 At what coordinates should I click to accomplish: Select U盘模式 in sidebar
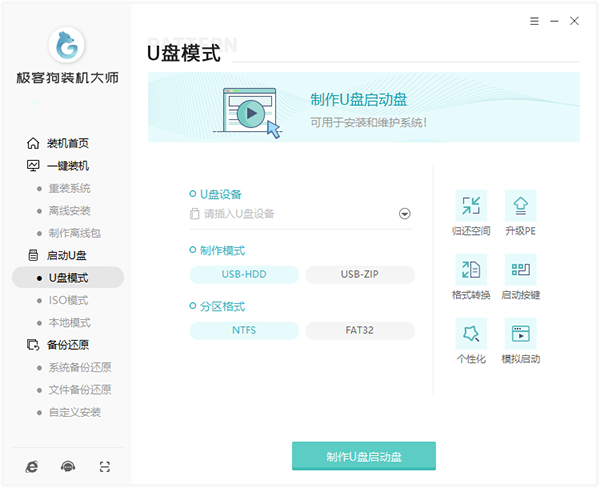(68, 277)
